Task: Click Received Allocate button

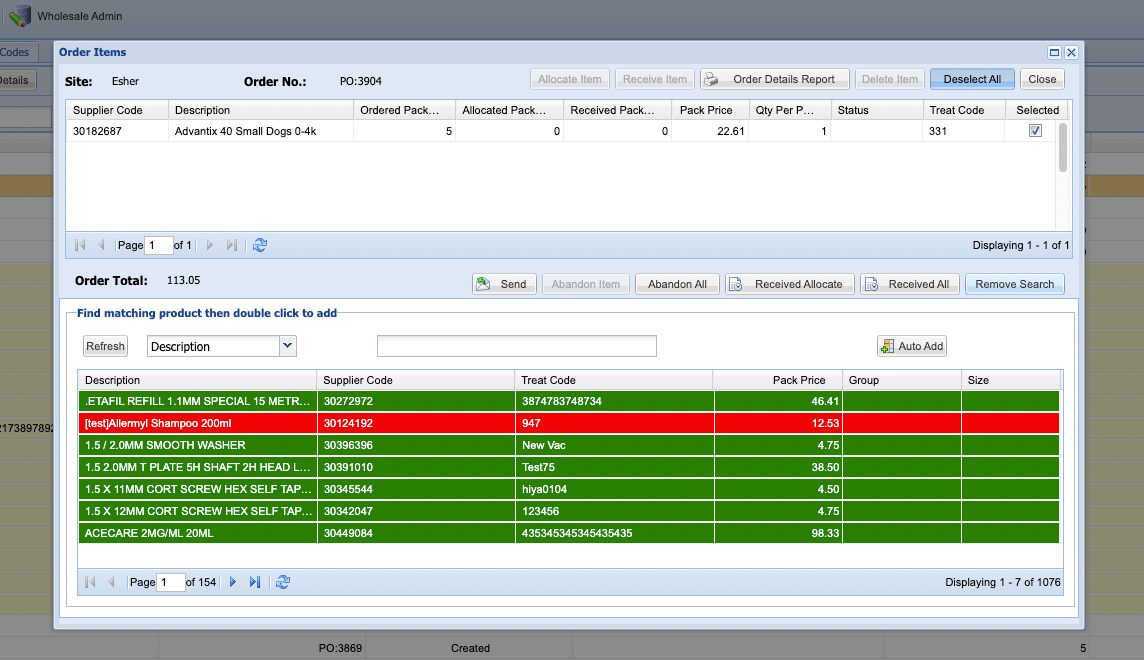Action: [x=789, y=284]
